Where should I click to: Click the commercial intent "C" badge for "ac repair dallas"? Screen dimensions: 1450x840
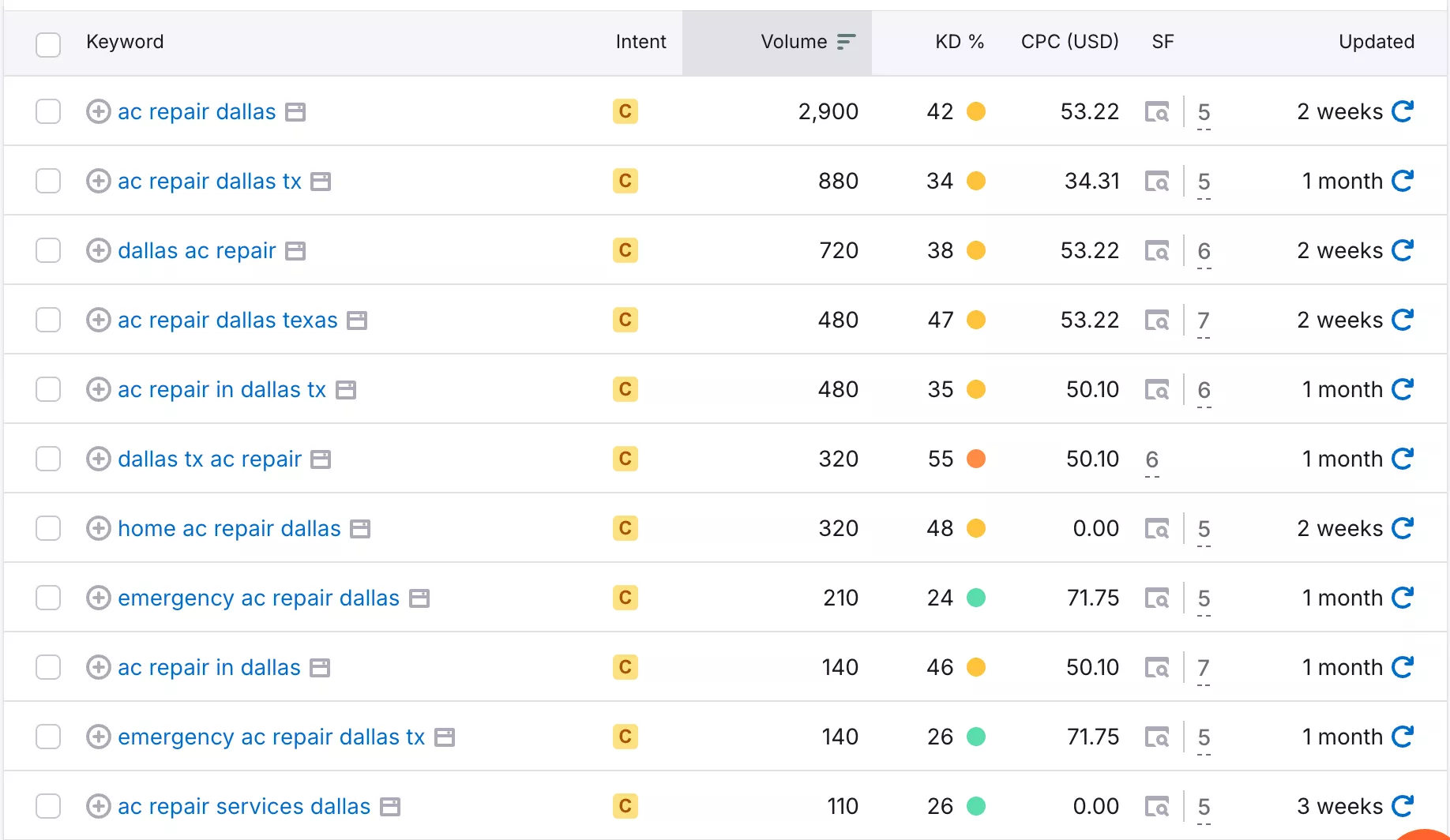click(x=625, y=111)
